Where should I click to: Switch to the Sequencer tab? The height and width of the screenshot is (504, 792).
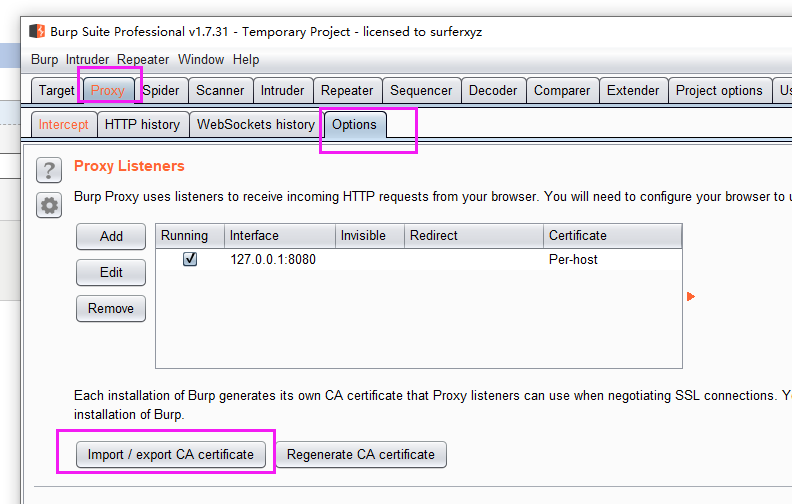pos(421,90)
